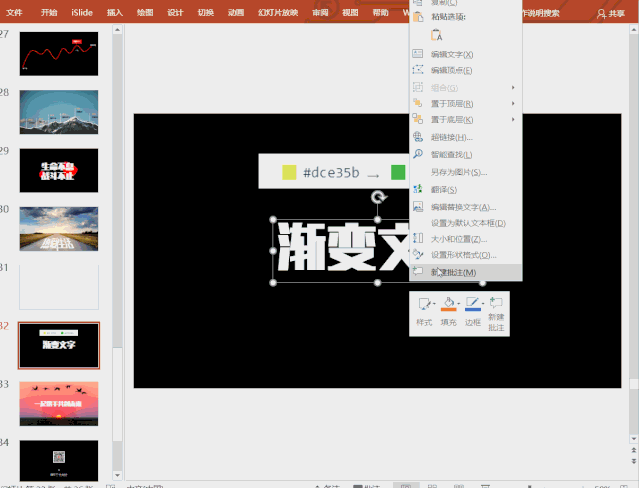Open Format Shape (设置形状格式) entry

[x=465, y=255]
